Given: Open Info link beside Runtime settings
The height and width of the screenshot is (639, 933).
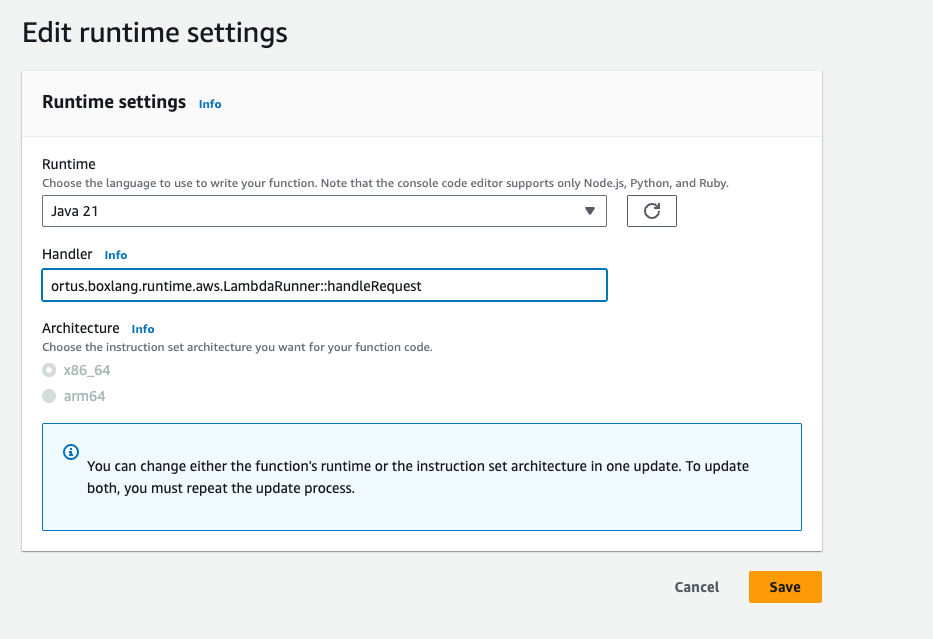Looking at the screenshot, I should [210, 104].
